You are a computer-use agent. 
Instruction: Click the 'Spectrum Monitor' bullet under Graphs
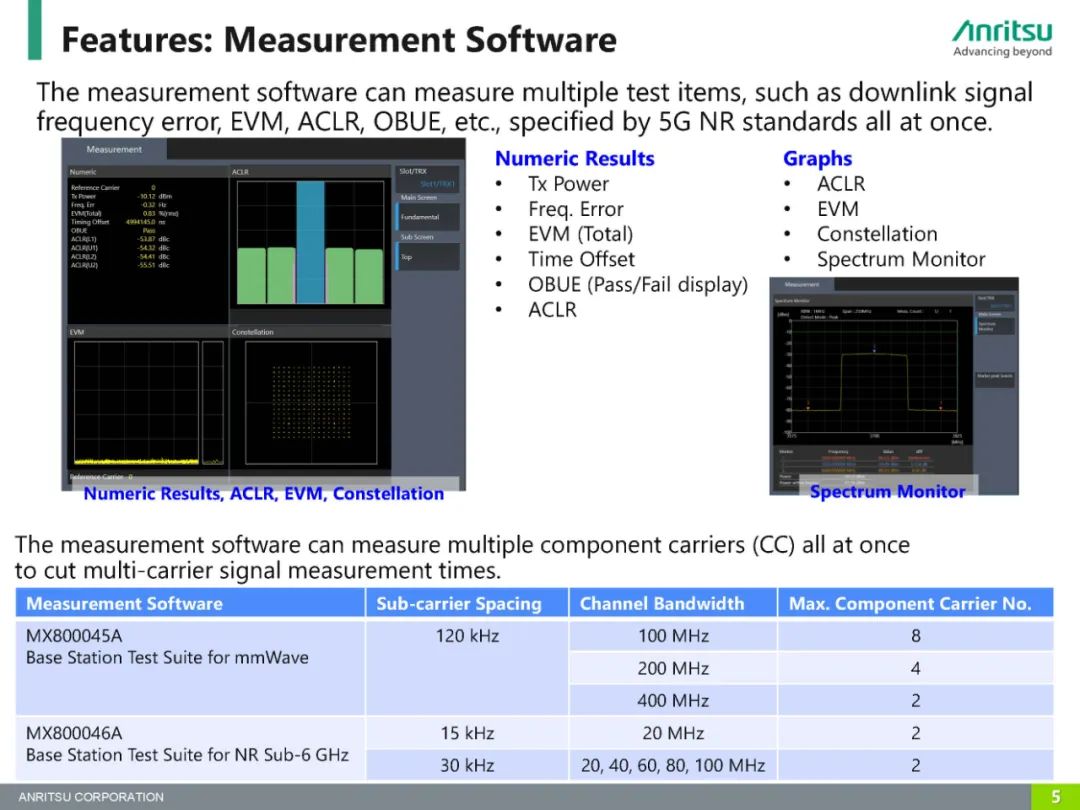tap(901, 259)
